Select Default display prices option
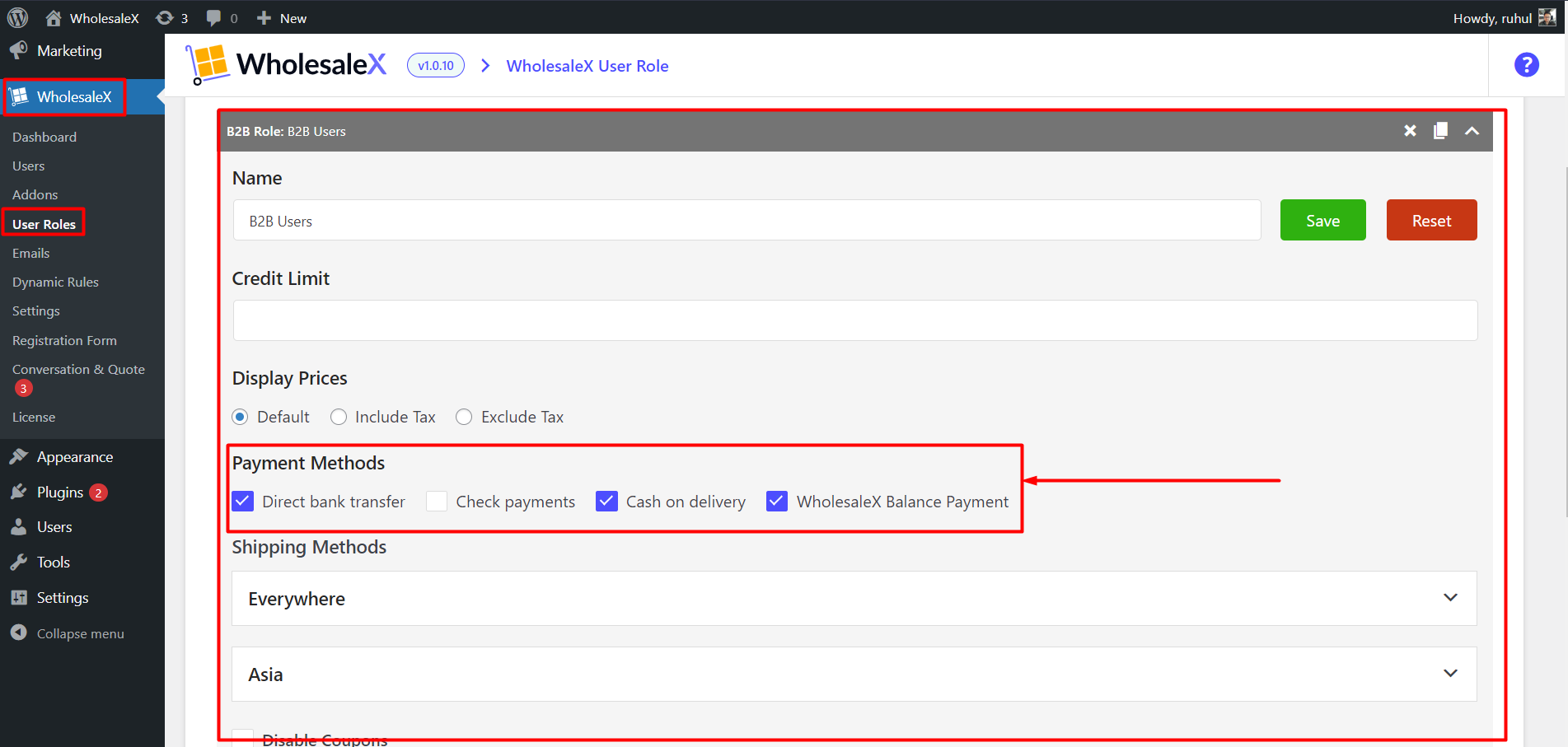The height and width of the screenshot is (747, 1568). coord(240,417)
